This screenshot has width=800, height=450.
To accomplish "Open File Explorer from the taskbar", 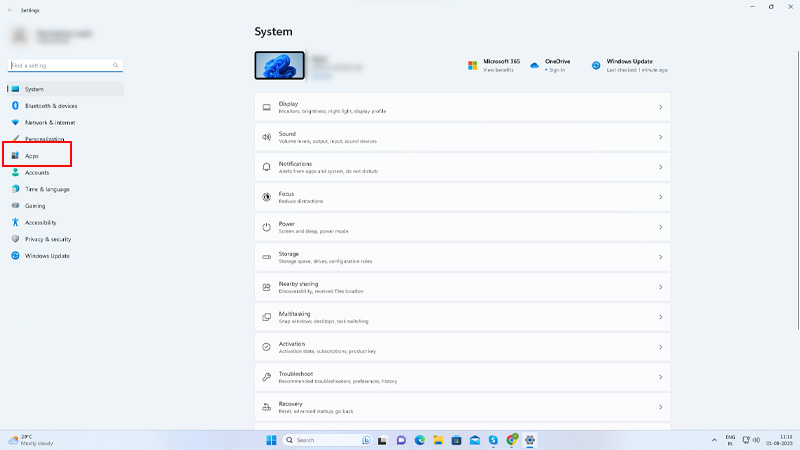I will [x=438, y=440].
